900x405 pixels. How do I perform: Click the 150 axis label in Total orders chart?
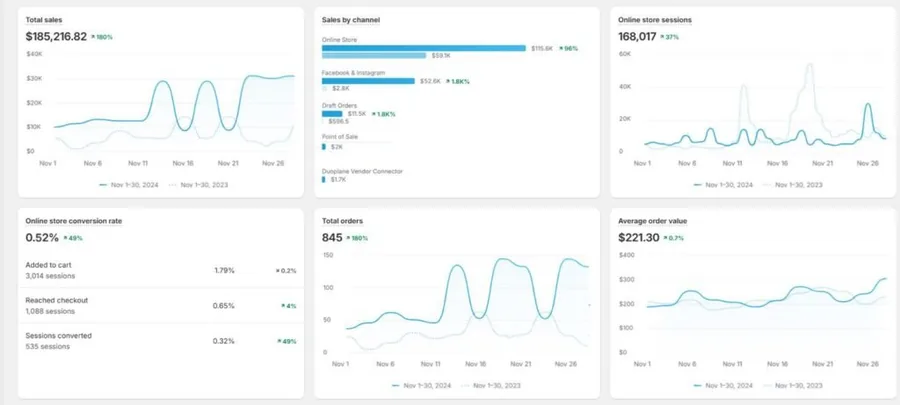click(x=327, y=255)
